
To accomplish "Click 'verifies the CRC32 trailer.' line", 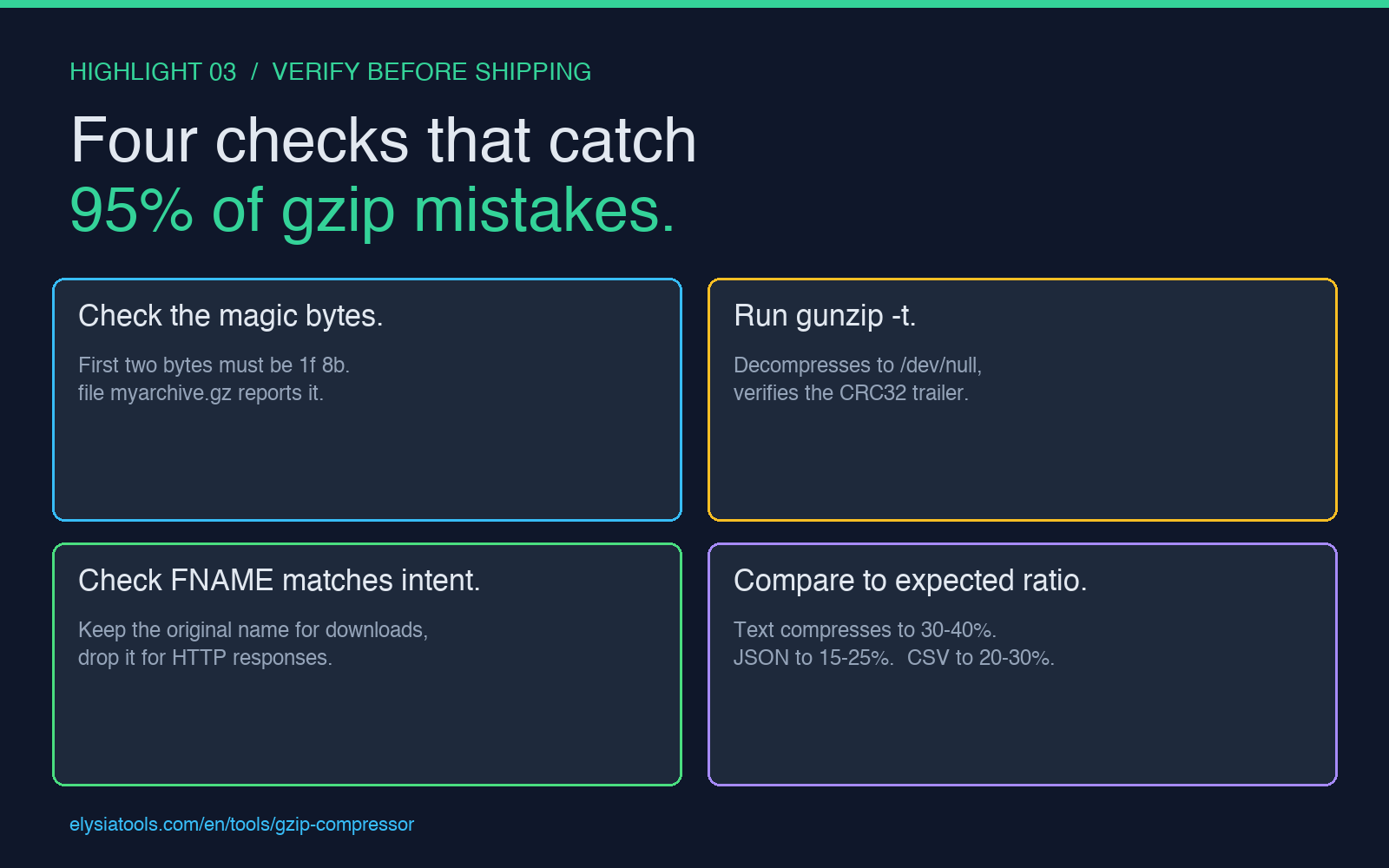I will coord(851,393).
